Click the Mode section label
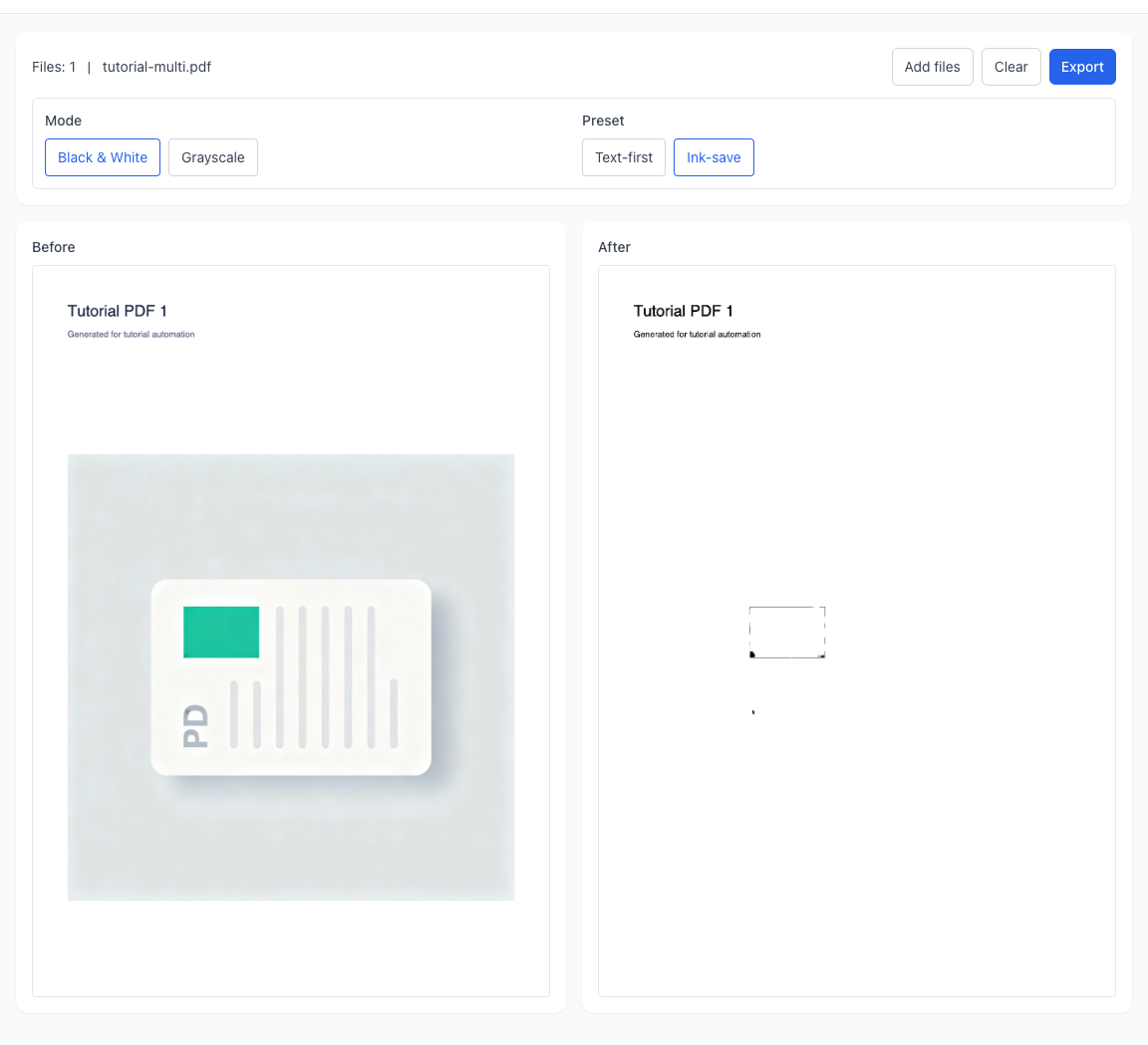1148x1045 pixels. (63, 121)
